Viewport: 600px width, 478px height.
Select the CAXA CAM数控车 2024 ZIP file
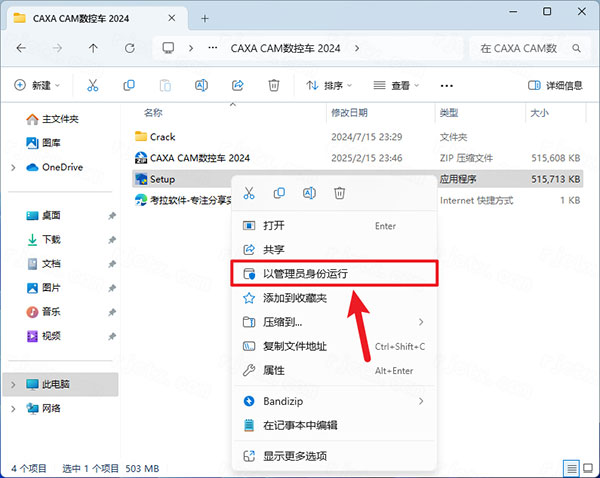pyautogui.click(x=358, y=158)
